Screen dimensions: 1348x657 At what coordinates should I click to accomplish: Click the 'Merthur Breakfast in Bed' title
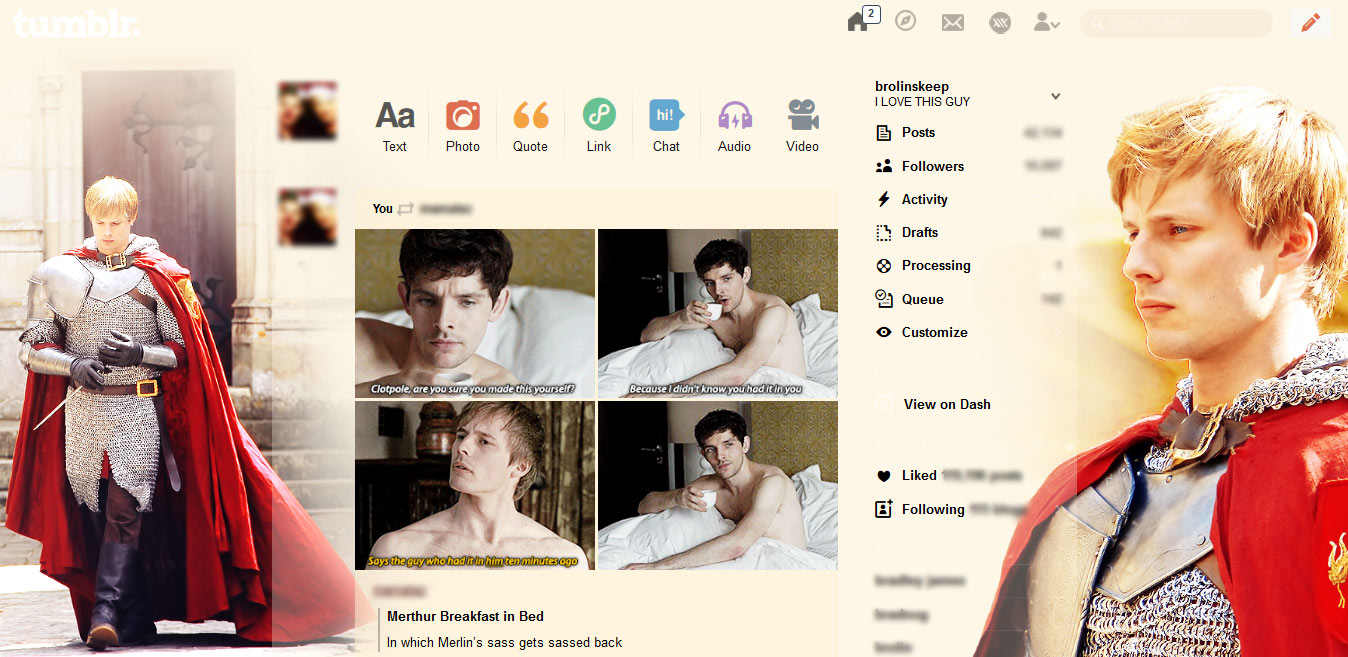pyautogui.click(x=465, y=616)
